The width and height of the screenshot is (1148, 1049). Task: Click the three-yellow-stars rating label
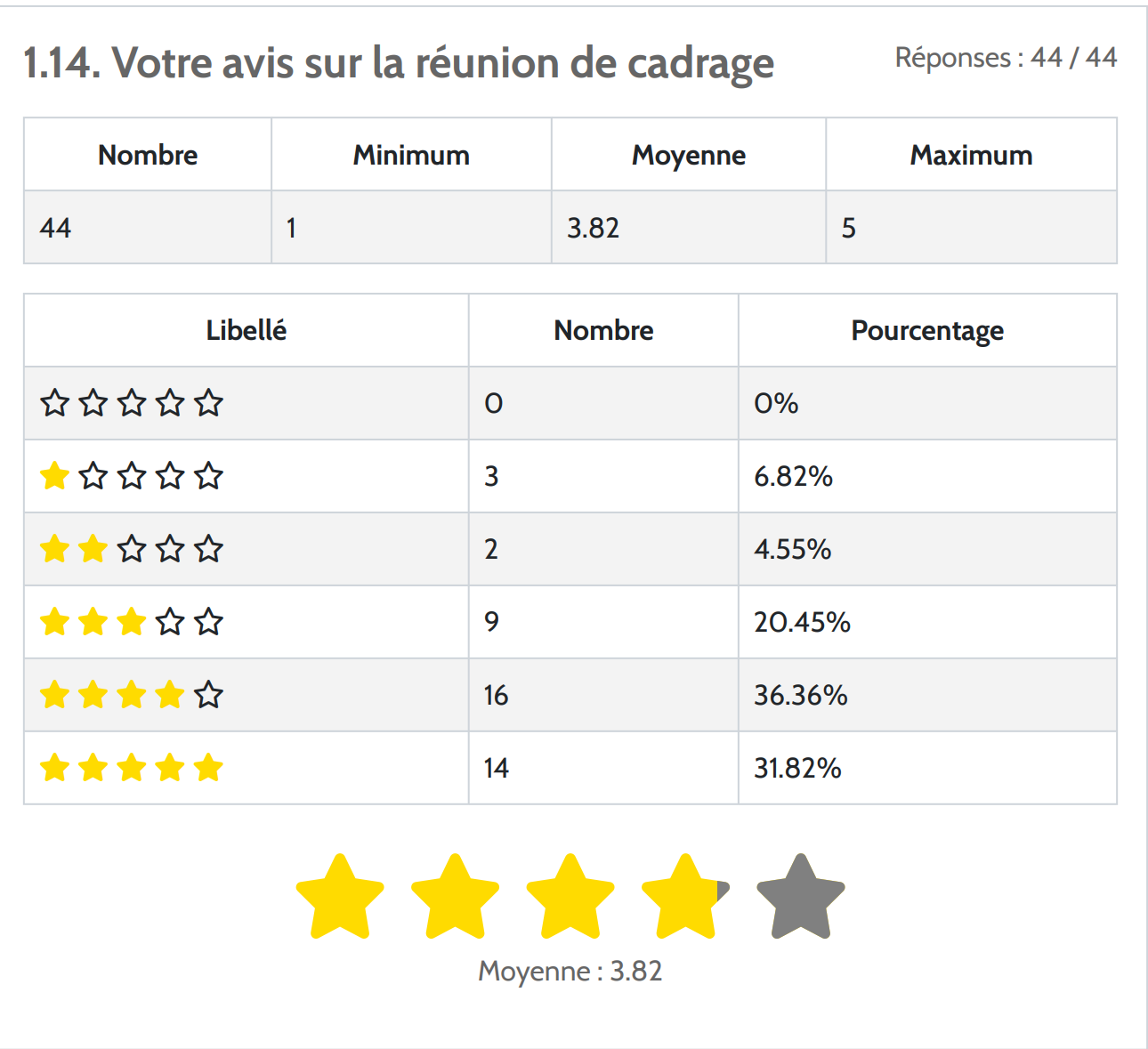[132, 622]
